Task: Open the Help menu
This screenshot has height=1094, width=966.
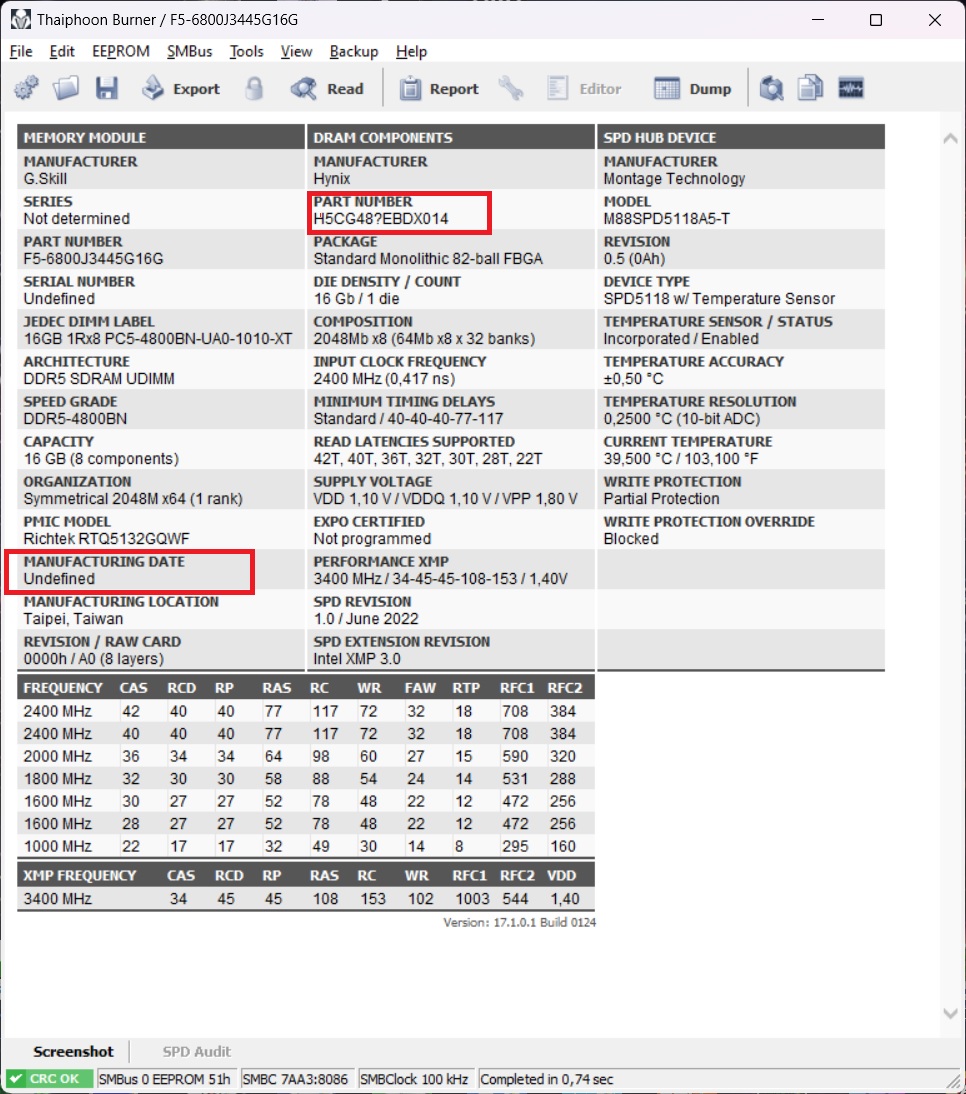Action: coord(411,52)
